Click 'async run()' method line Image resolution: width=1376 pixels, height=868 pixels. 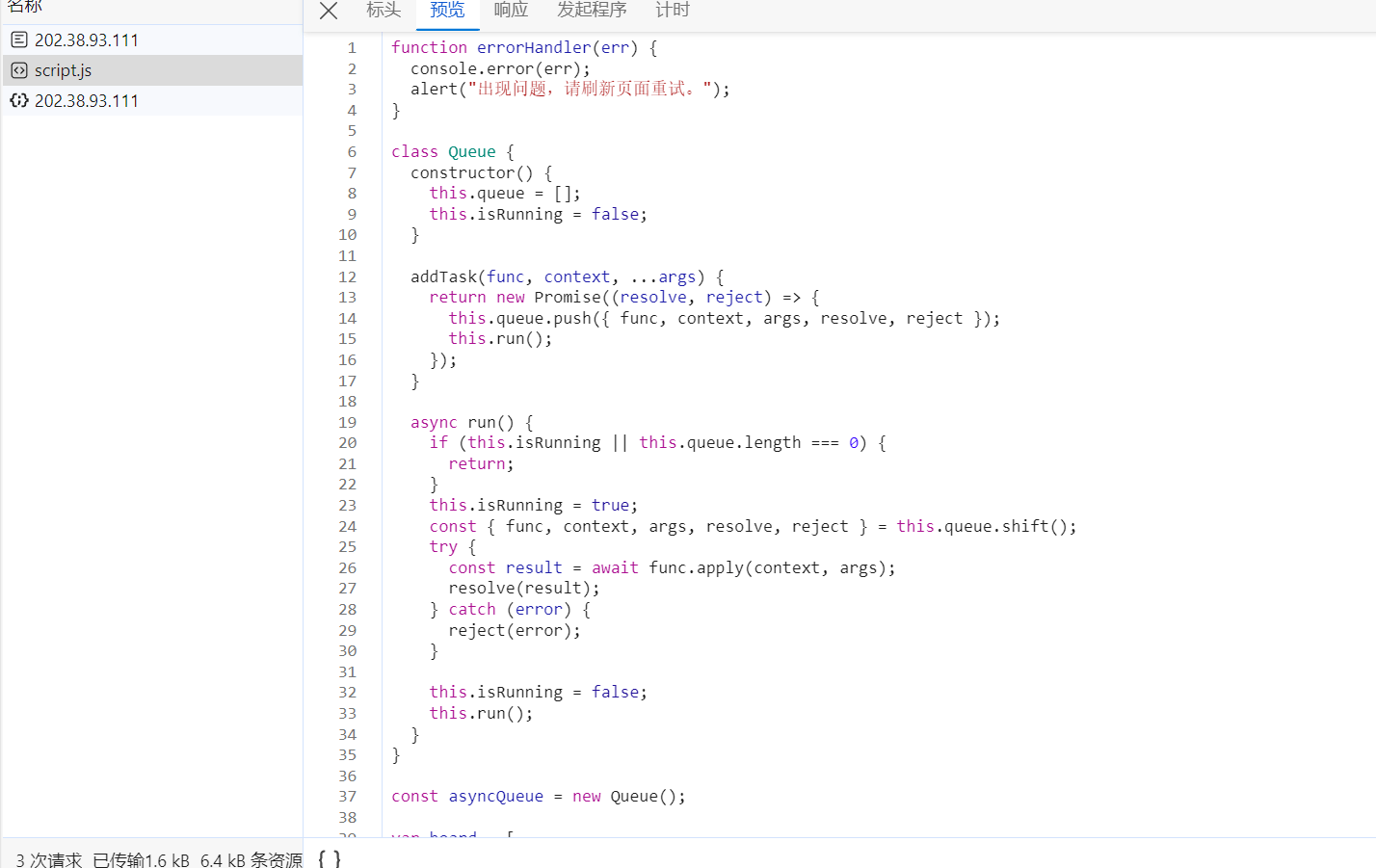(472, 422)
